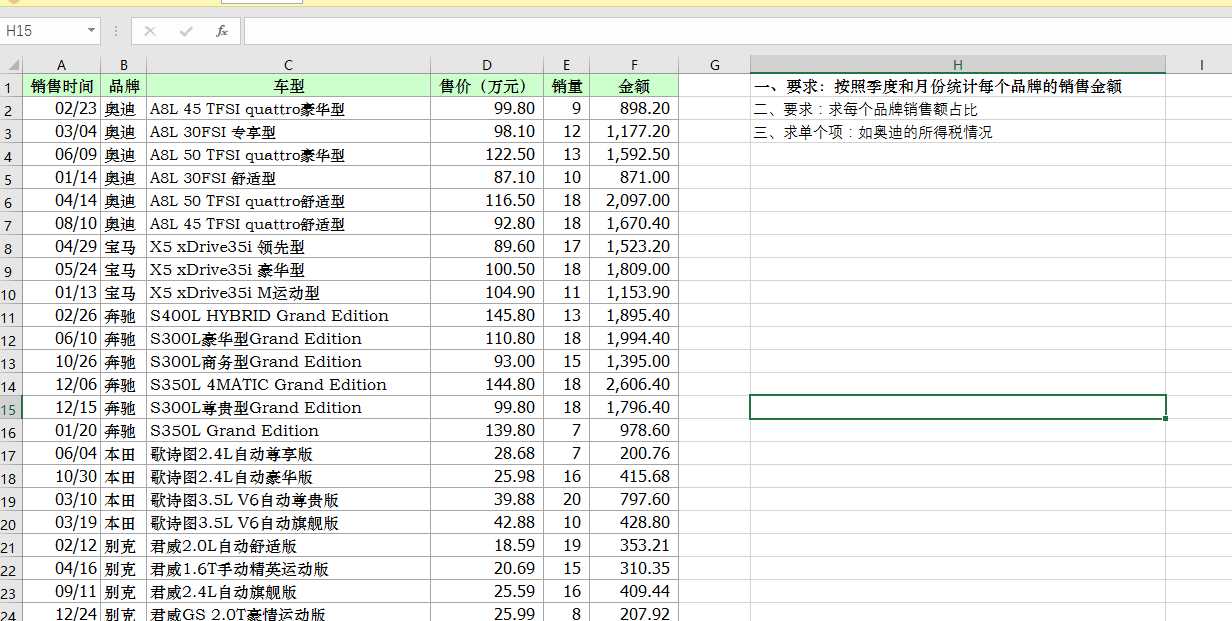Click sales quantity cell 20
Screen dimensions: 1232x621
566,500
